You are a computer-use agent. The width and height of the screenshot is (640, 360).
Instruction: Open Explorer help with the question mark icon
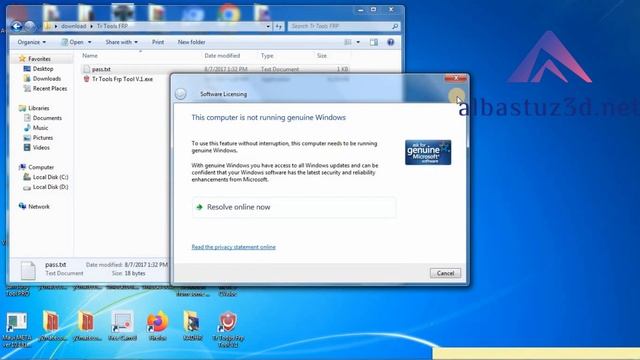pos(391,42)
